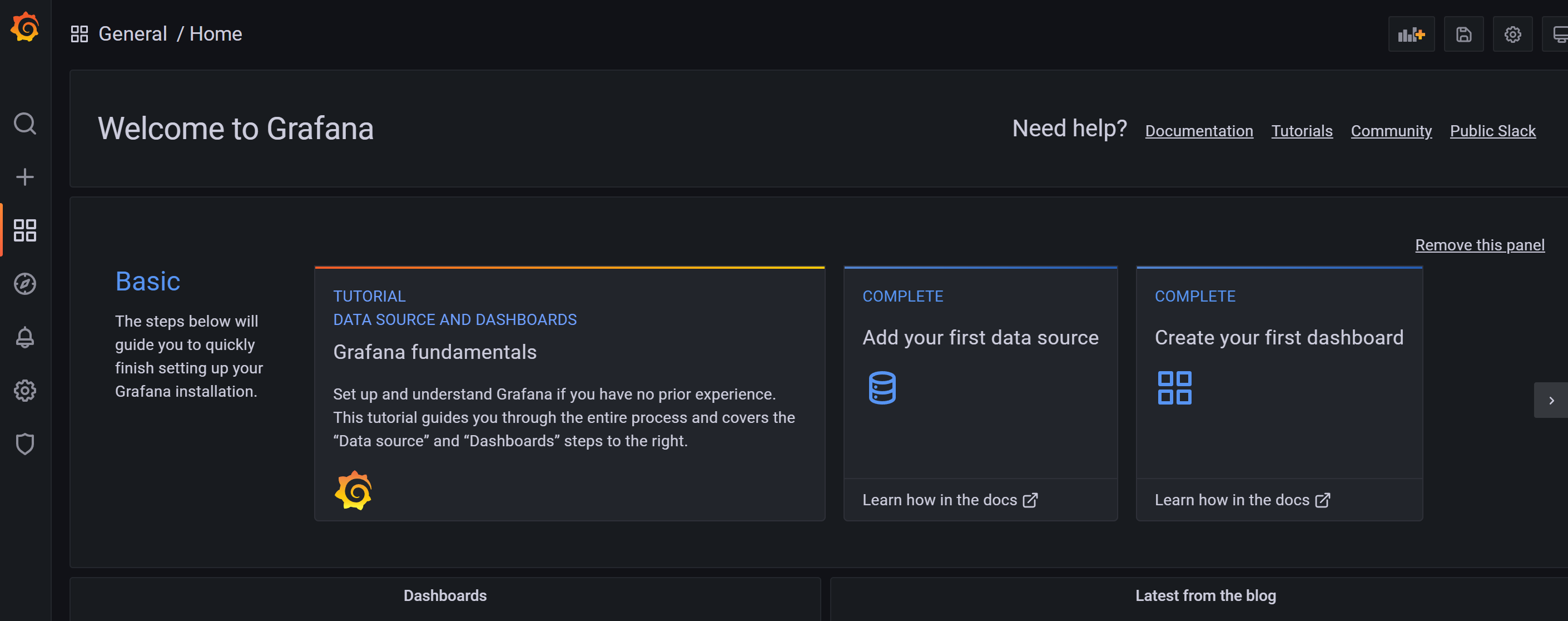
Task: Click the Save dashboard icon
Action: point(1463,34)
